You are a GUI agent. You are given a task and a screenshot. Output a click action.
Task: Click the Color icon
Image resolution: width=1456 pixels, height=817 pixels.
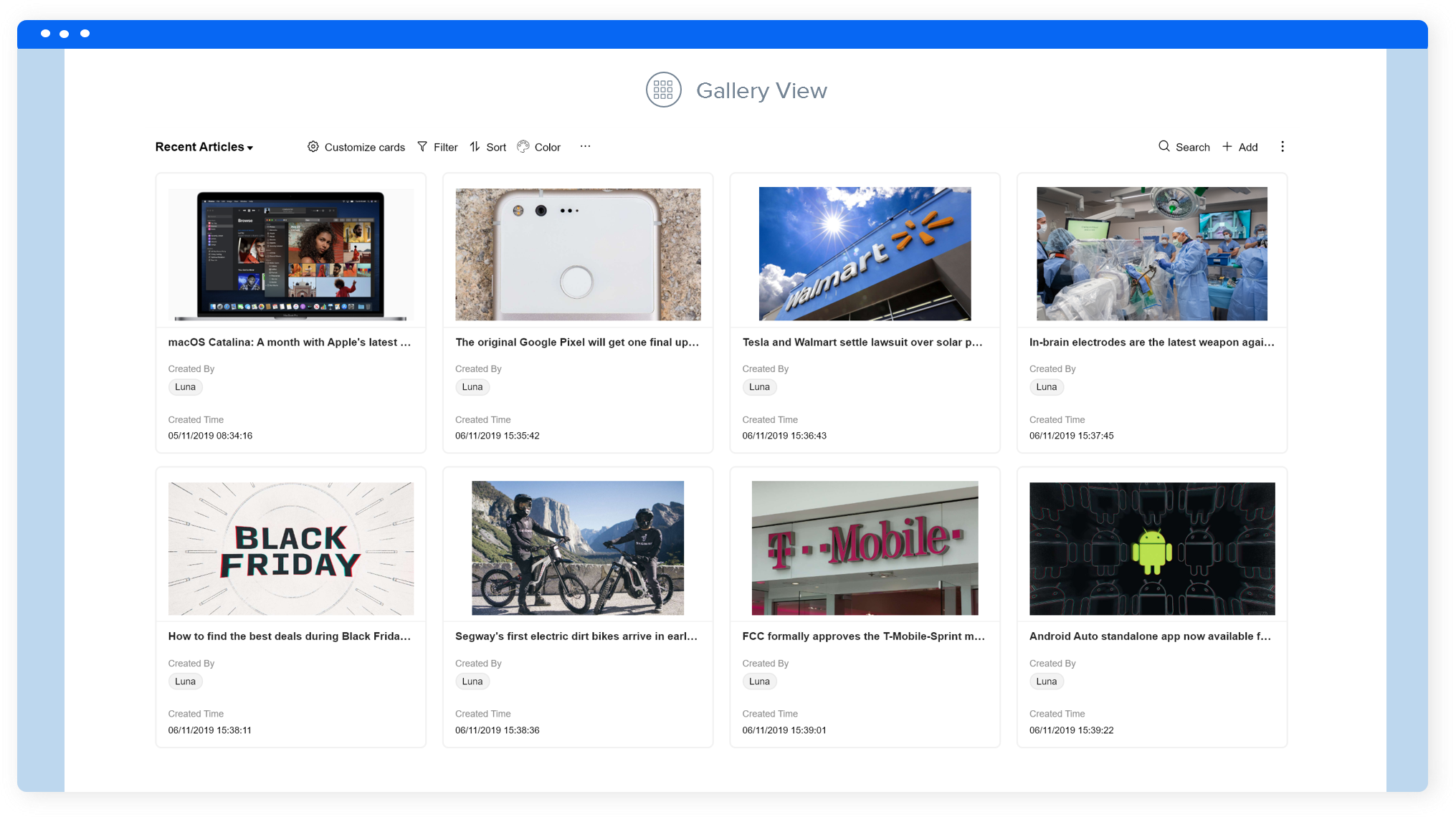(x=524, y=147)
